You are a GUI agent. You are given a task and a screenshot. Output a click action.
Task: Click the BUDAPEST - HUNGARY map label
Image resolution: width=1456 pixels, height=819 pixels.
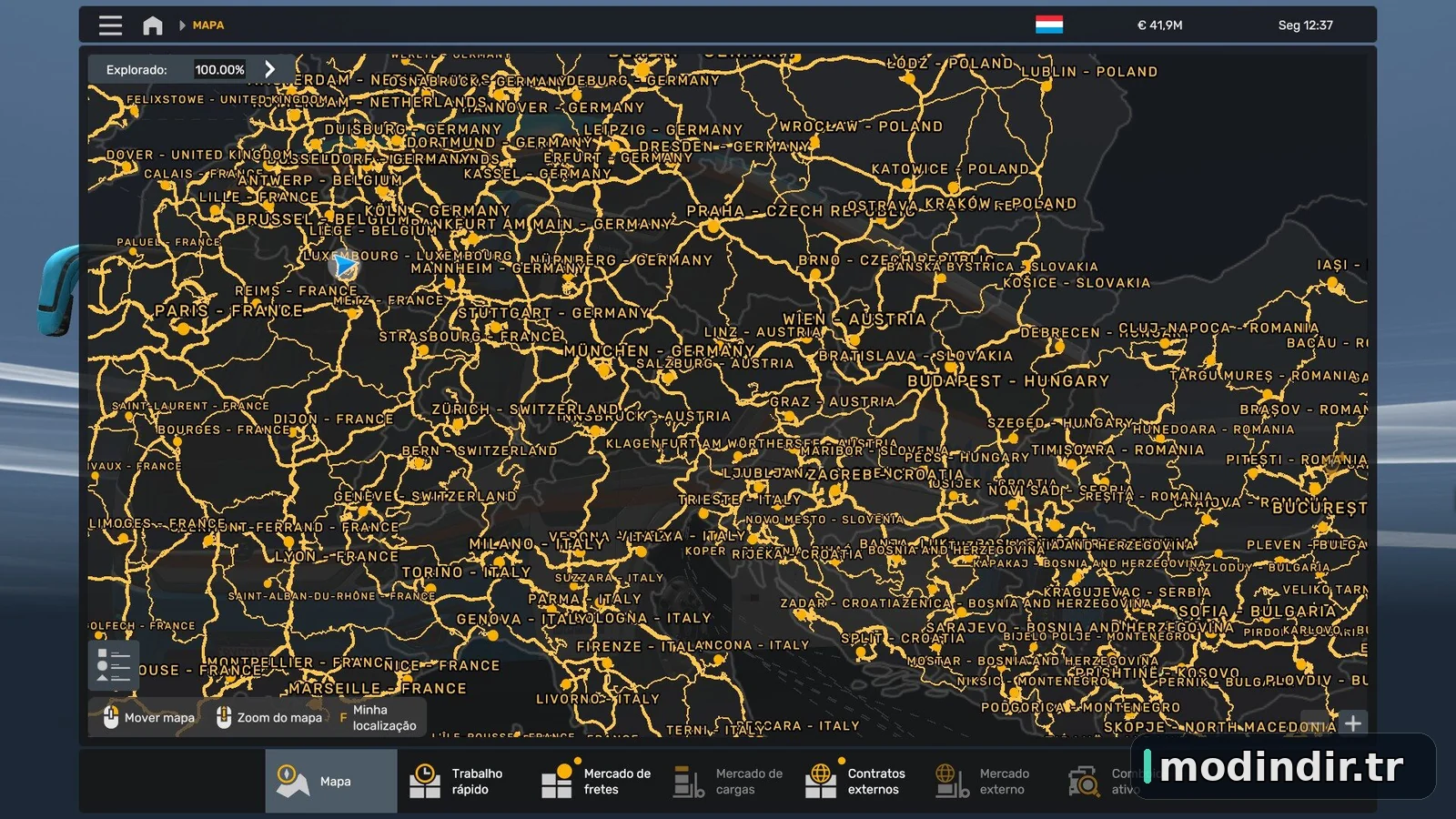[1008, 381]
